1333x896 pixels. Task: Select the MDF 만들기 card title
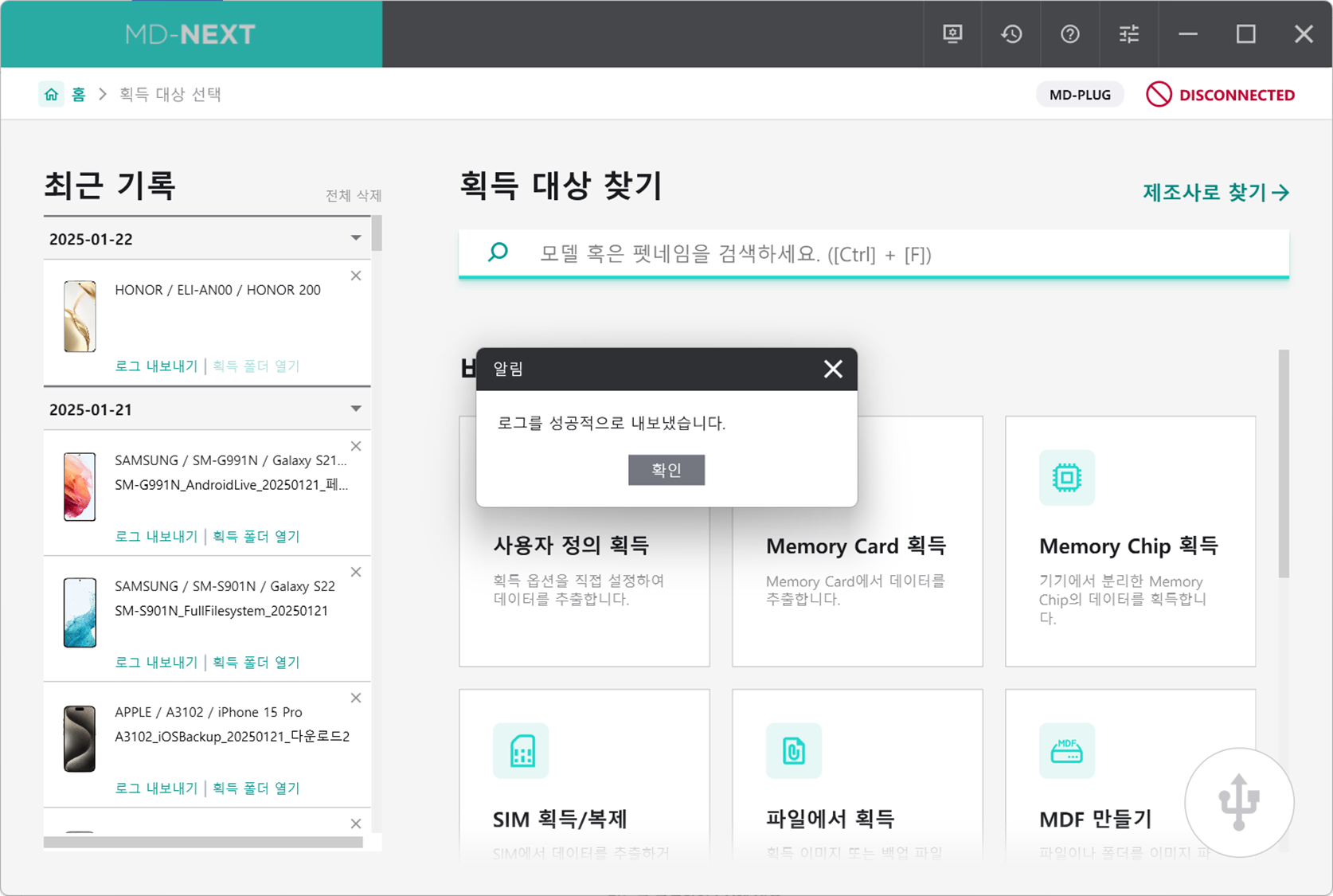[x=1096, y=819]
